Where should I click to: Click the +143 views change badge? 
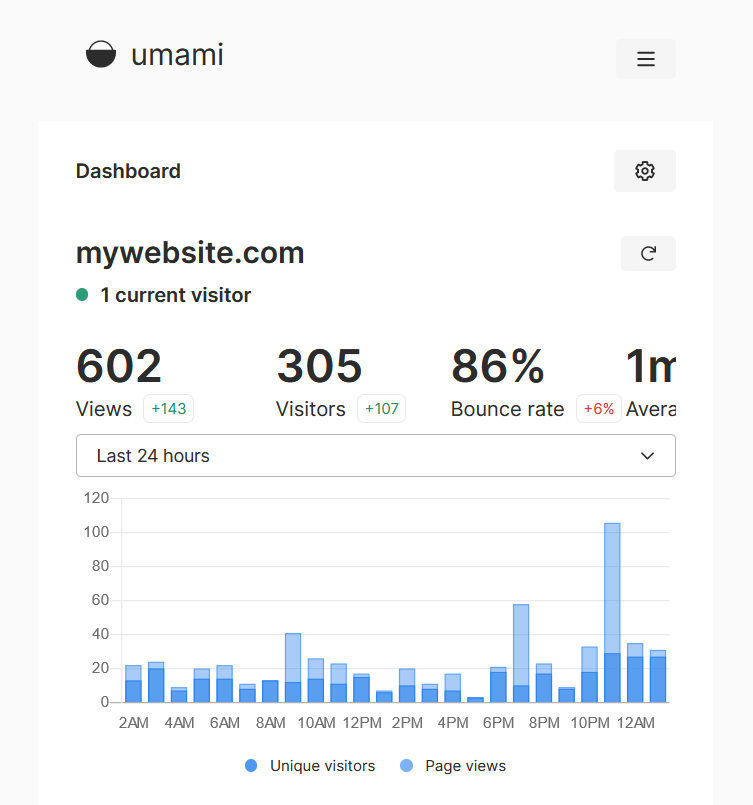pyautogui.click(x=168, y=409)
